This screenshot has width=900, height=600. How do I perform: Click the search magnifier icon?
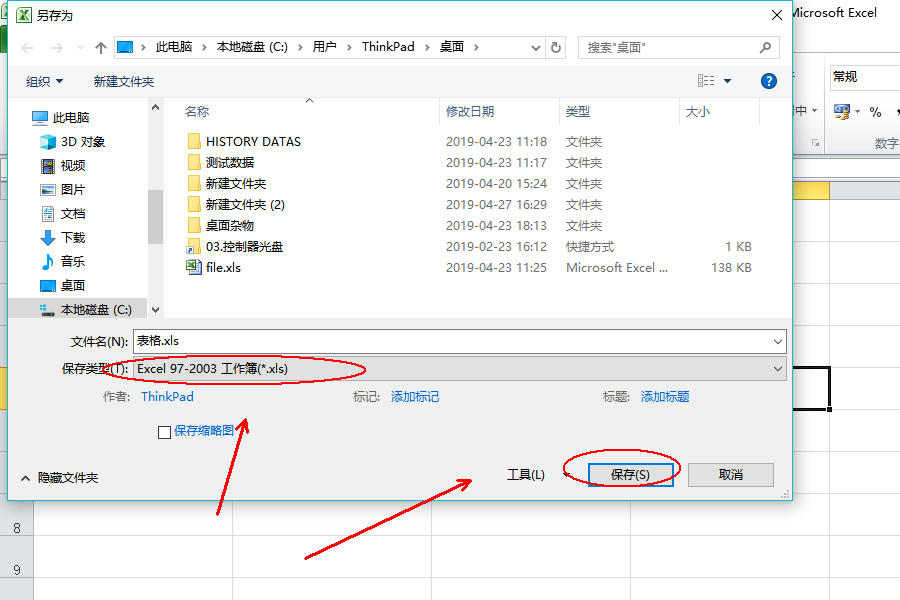[x=766, y=47]
